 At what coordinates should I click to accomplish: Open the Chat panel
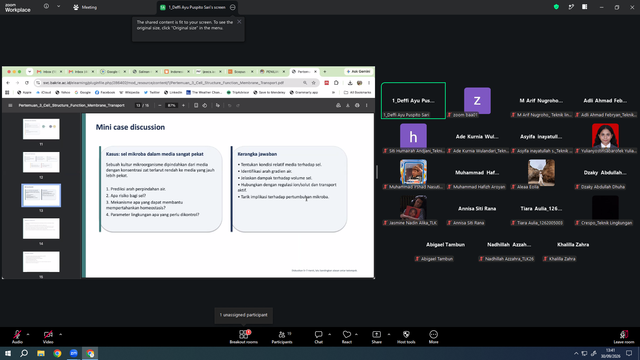318,337
